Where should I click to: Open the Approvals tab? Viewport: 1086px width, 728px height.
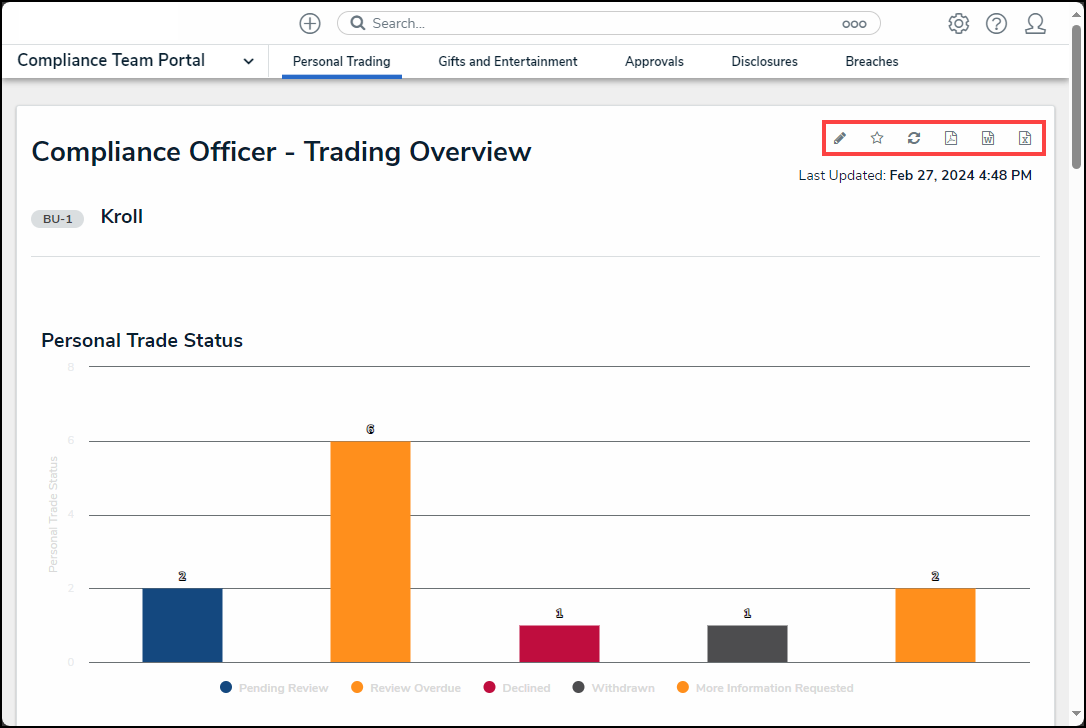click(654, 62)
